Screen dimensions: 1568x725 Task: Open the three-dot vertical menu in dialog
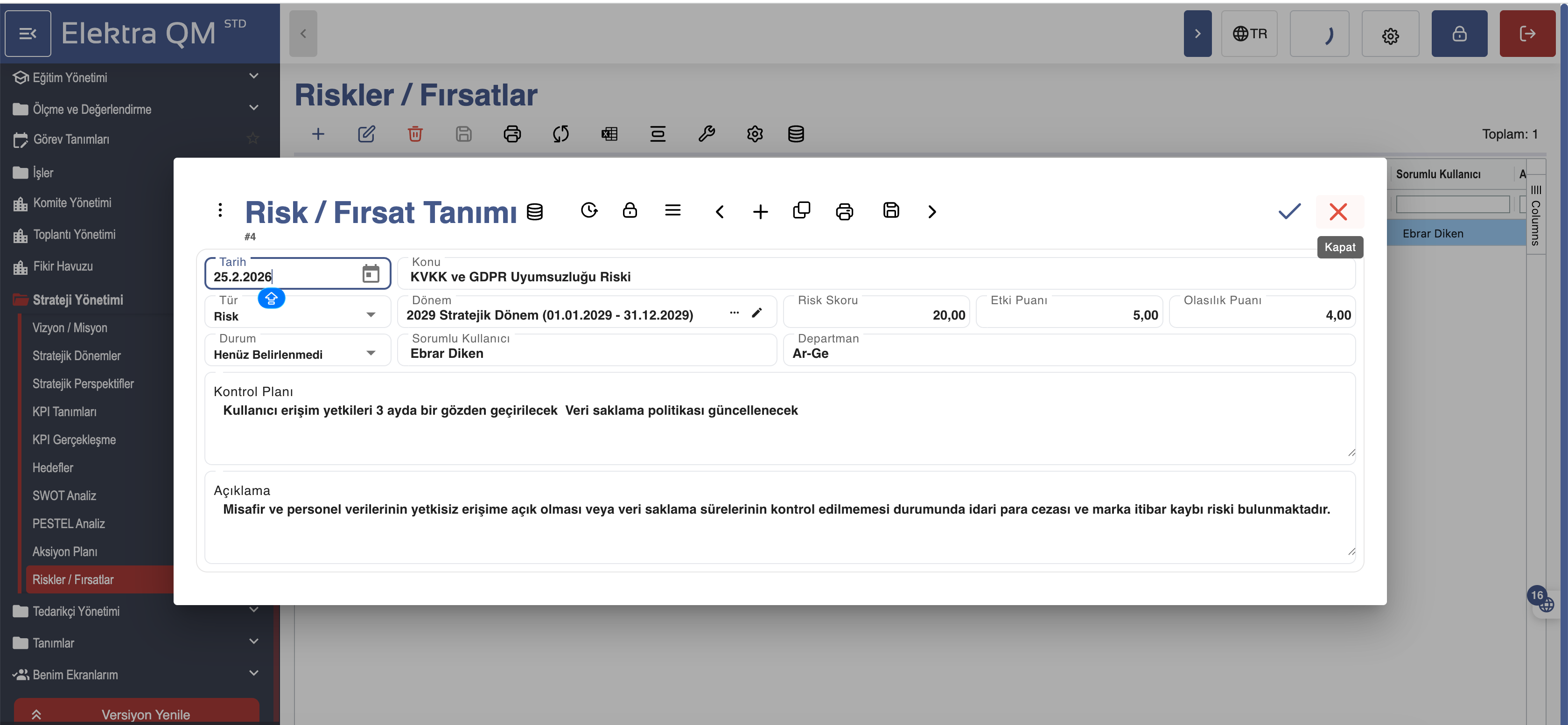220,210
